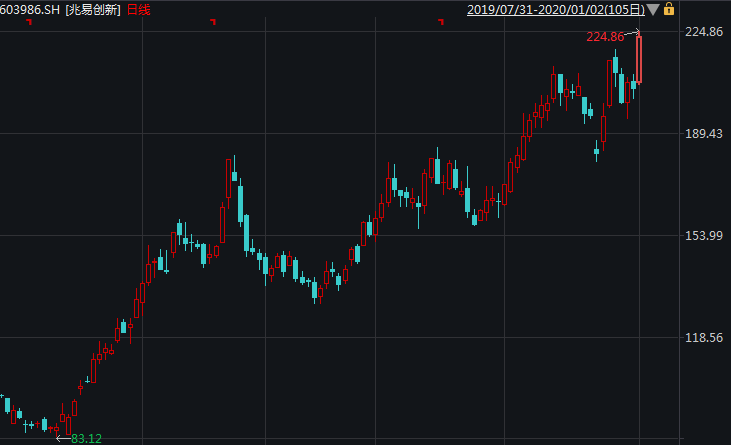This screenshot has width=731, height=445.
Task: Select the 日线 period label
Action: (138, 10)
